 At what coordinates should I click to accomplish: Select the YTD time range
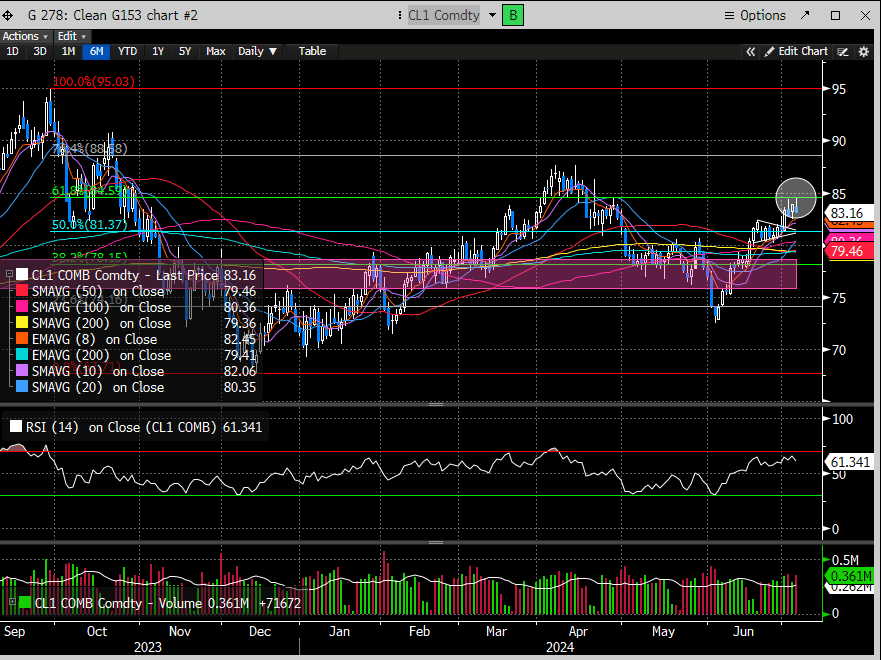pyautogui.click(x=128, y=51)
